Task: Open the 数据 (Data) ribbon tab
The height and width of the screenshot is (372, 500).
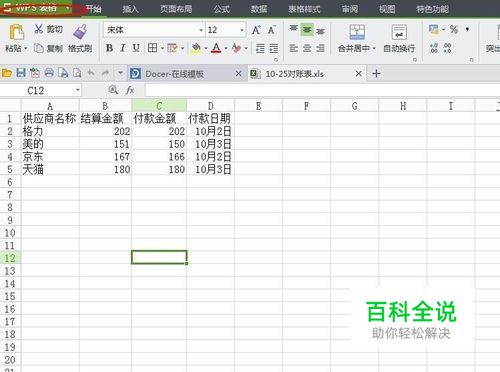Action: tap(259, 9)
